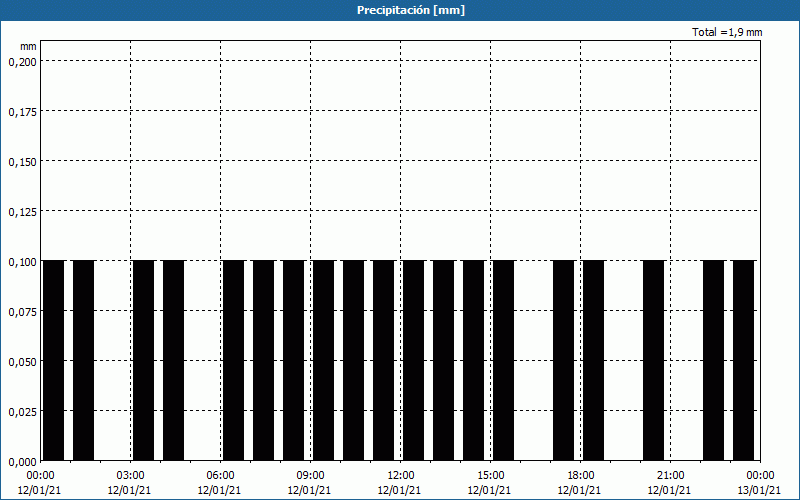This screenshot has width=800, height=500.
Task: Click the bar for the 14:00 hour
Action: point(473,360)
